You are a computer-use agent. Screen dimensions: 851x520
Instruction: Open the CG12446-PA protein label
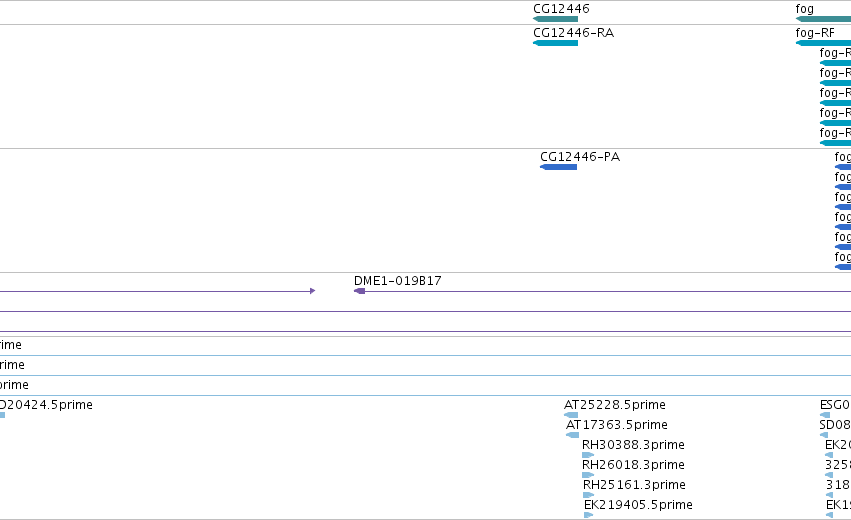pos(580,157)
